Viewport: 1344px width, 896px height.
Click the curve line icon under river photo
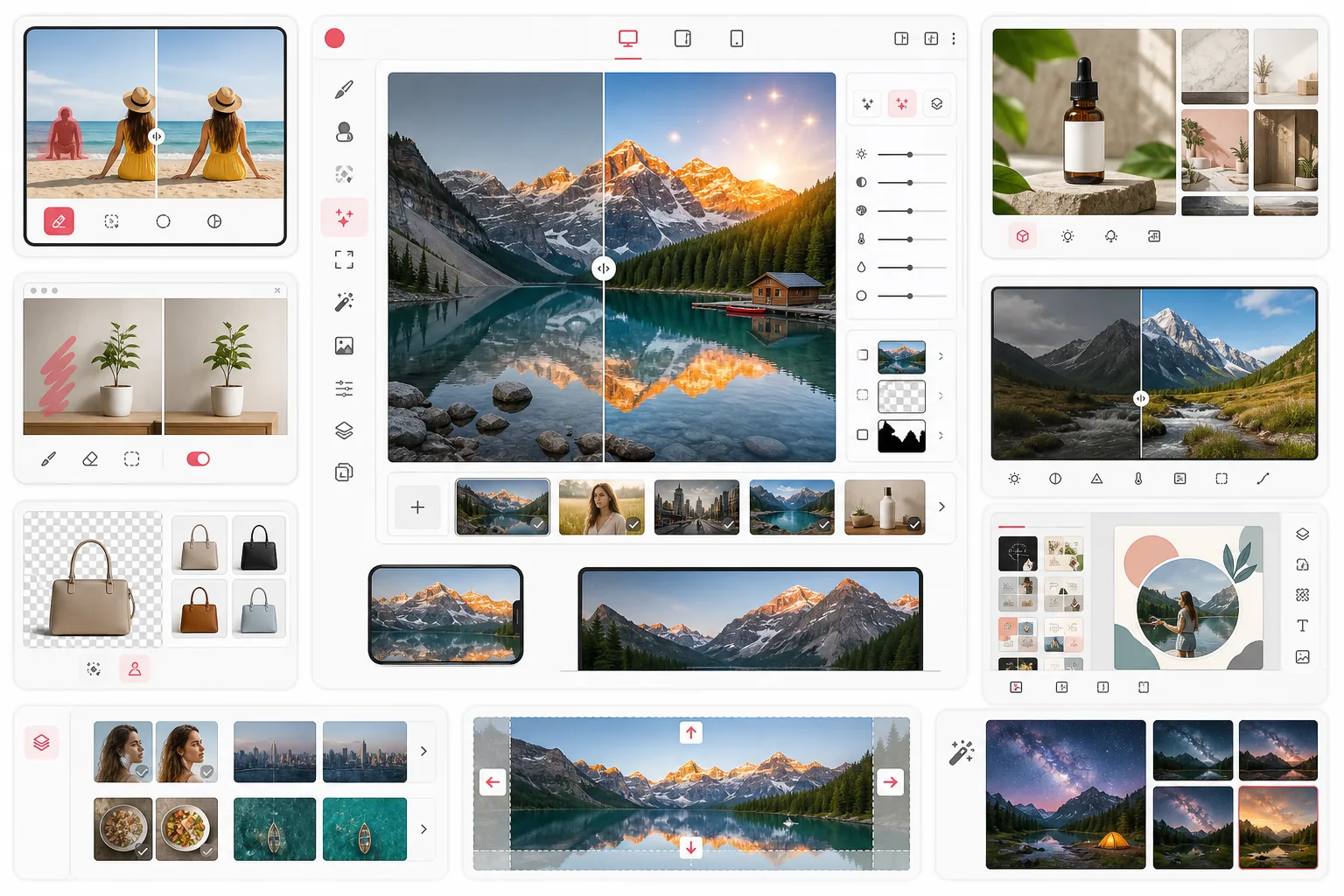1263,479
